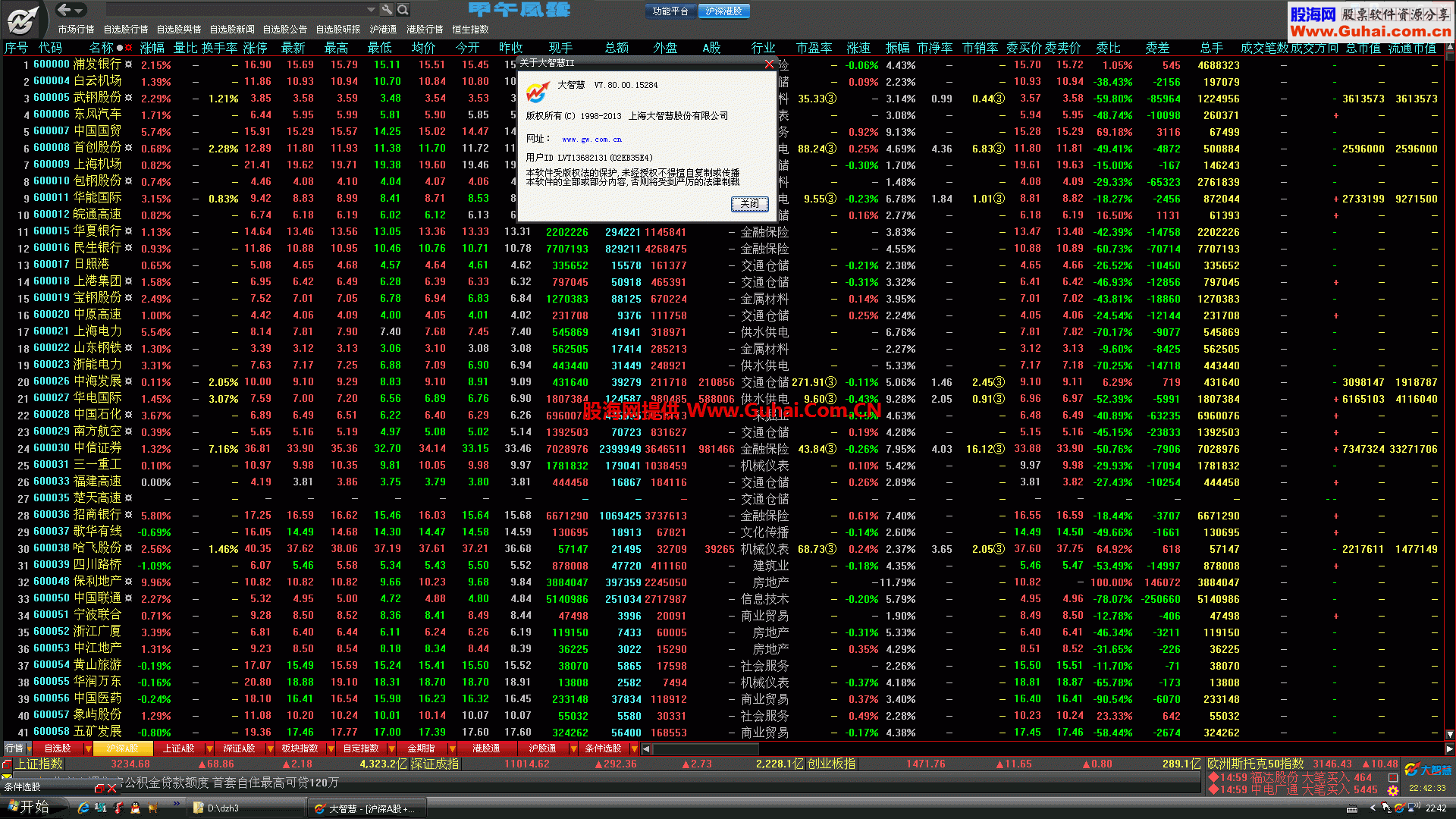Switch to the 港股通 bottom tab
1456x819 pixels.
486,748
